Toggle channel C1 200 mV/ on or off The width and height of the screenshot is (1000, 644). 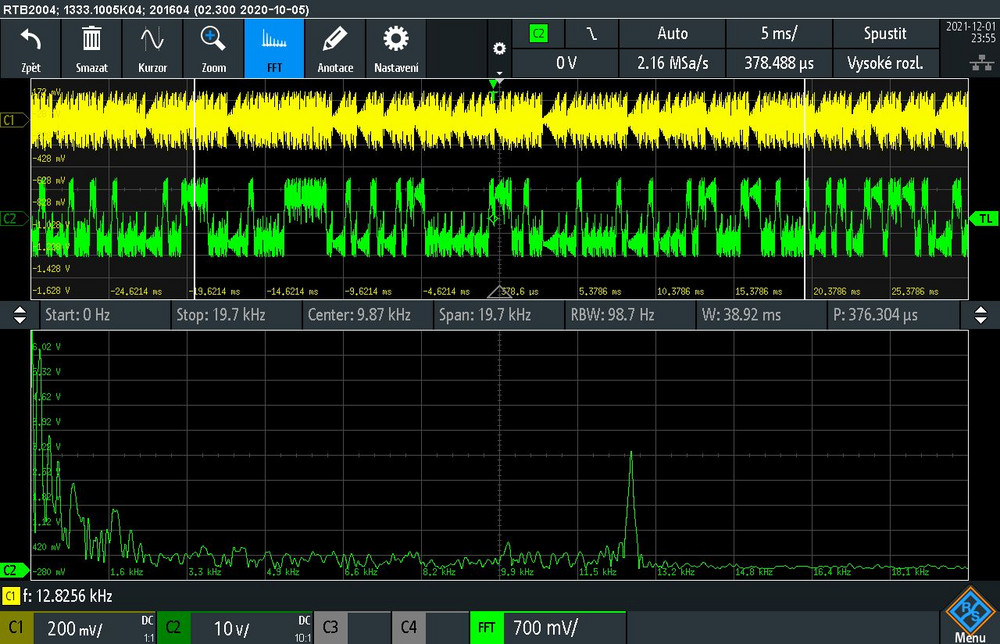coord(78,628)
